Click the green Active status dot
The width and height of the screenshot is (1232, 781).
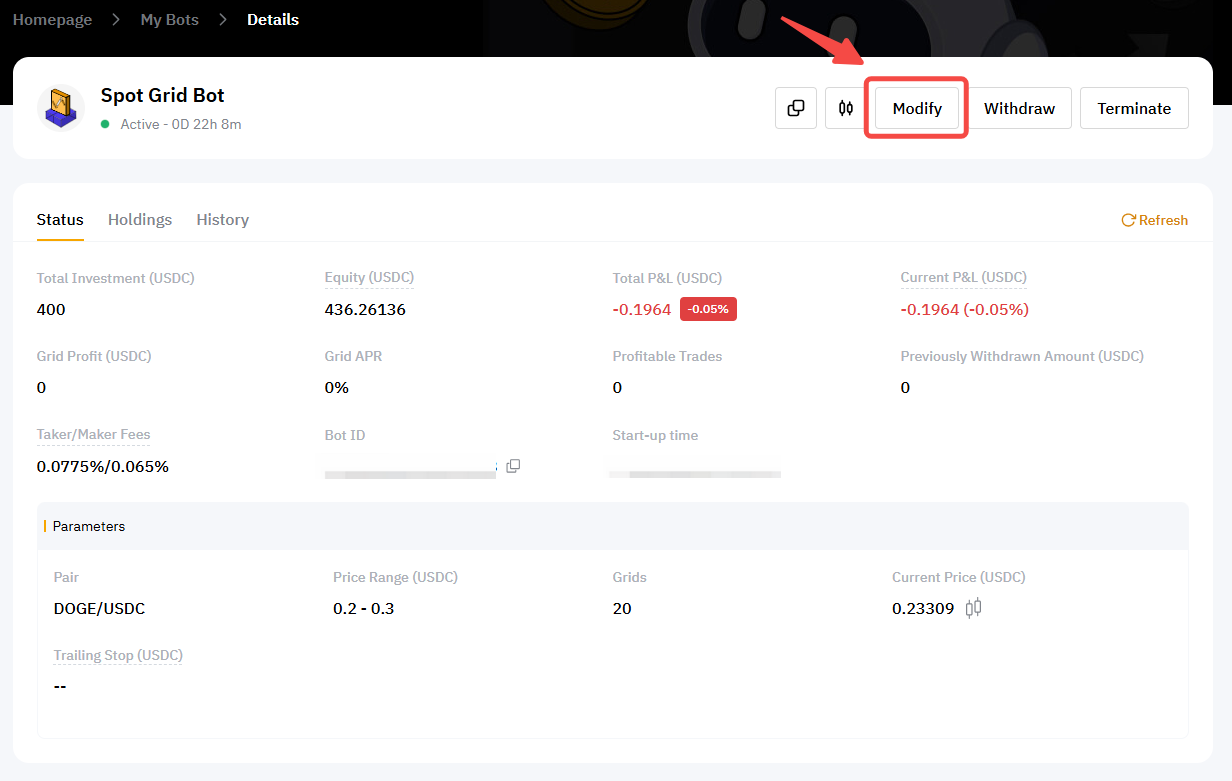coord(105,124)
